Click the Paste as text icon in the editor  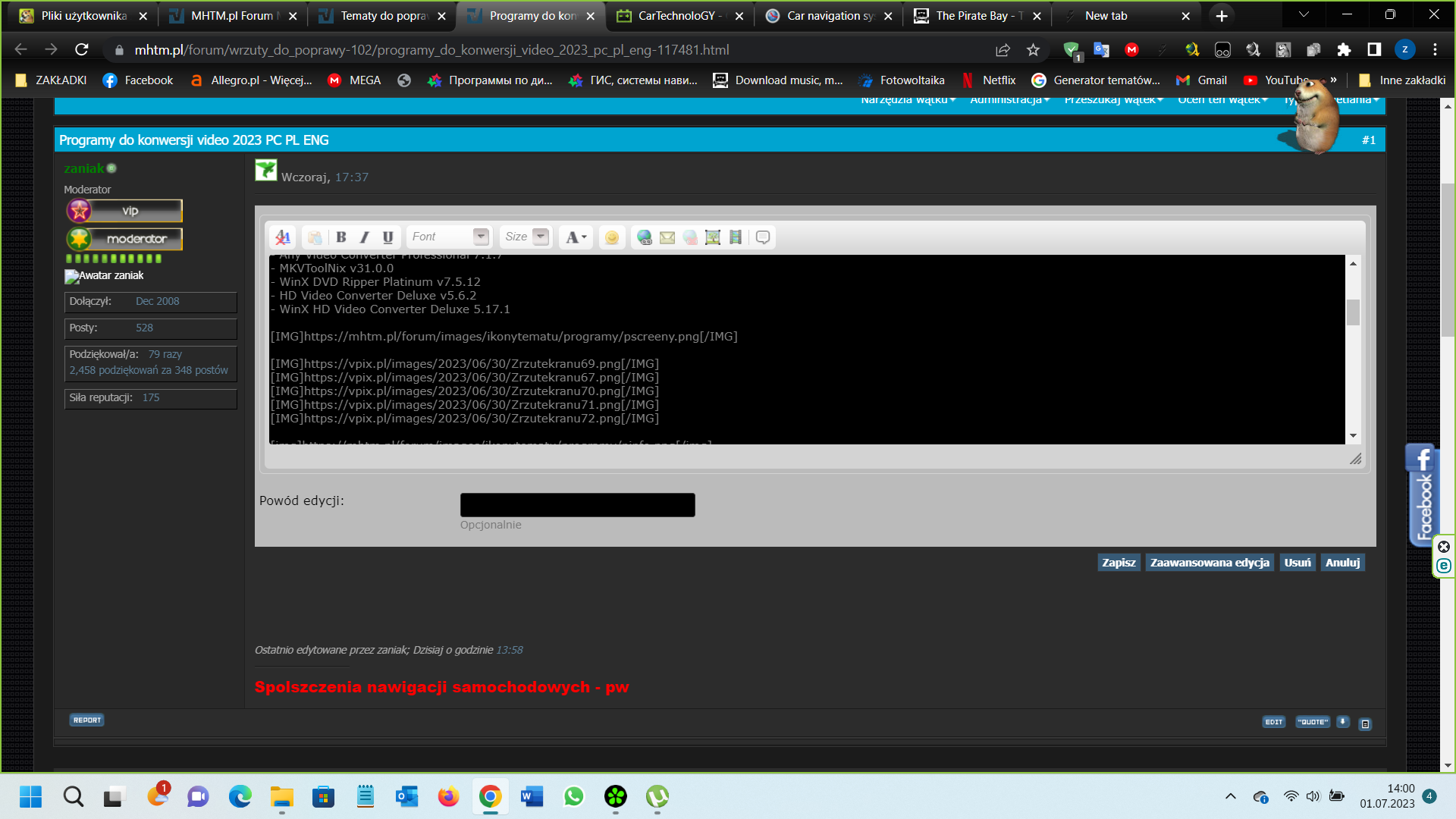(x=315, y=237)
